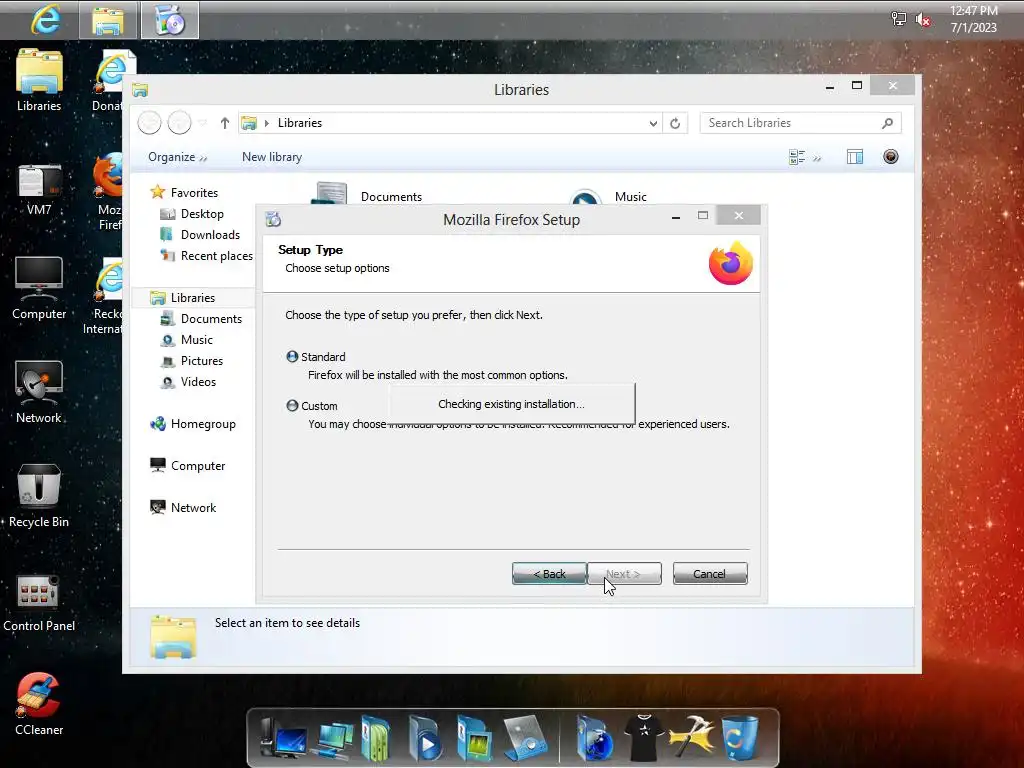Click the Up arrow in Libraries navigation

pos(225,123)
